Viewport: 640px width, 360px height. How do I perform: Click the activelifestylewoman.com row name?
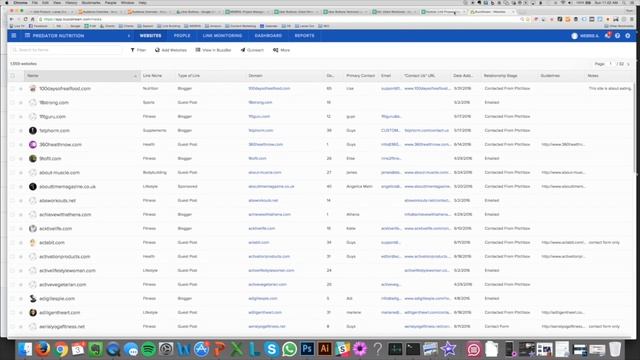click(67, 271)
